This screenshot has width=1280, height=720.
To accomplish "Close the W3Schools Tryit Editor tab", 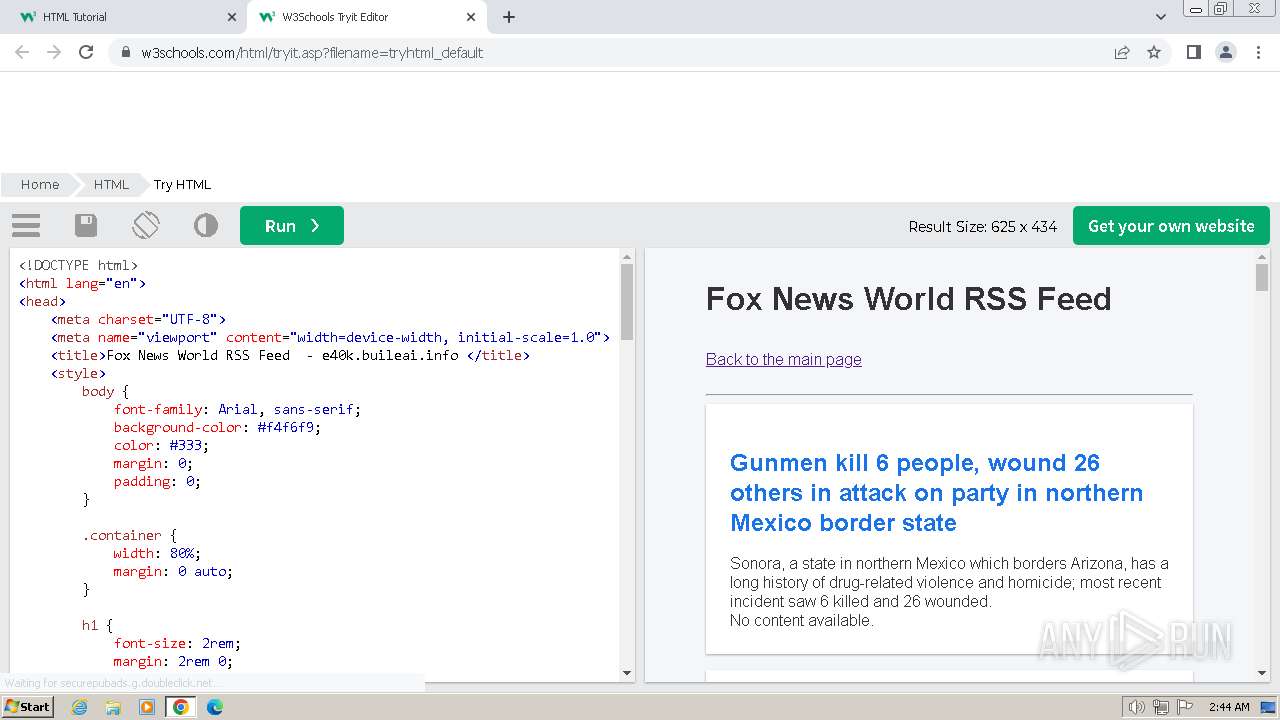I will point(471,17).
